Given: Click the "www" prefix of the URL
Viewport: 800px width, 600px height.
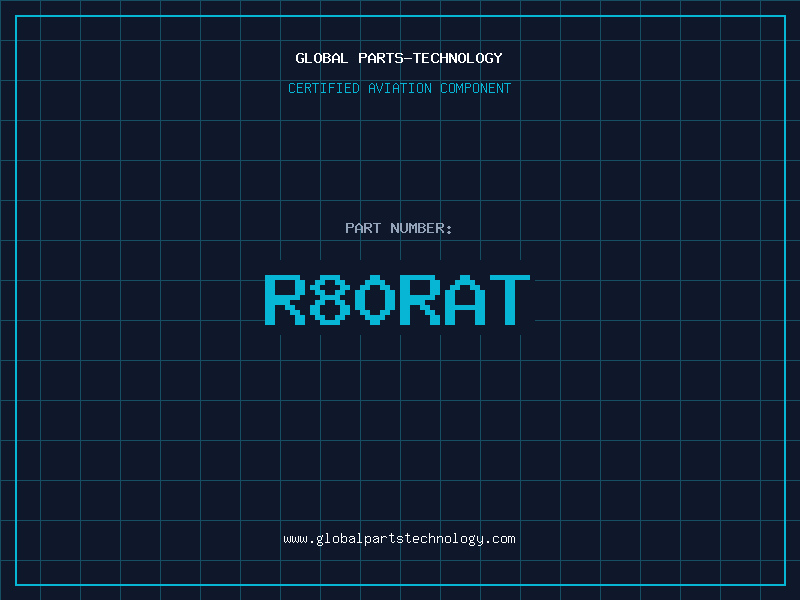Looking at the screenshot, I should (x=295, y=539).
